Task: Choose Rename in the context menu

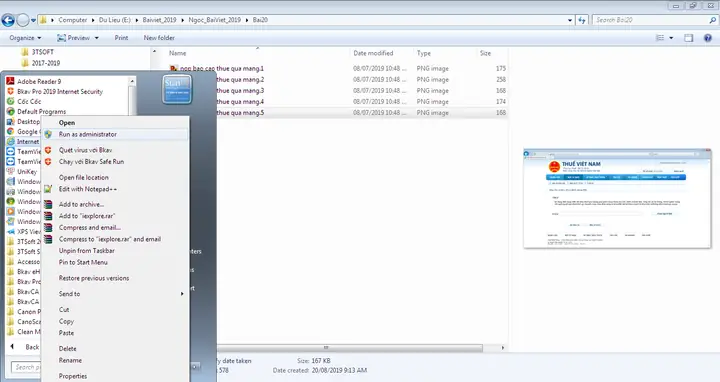Action: (x=70, y=360)
